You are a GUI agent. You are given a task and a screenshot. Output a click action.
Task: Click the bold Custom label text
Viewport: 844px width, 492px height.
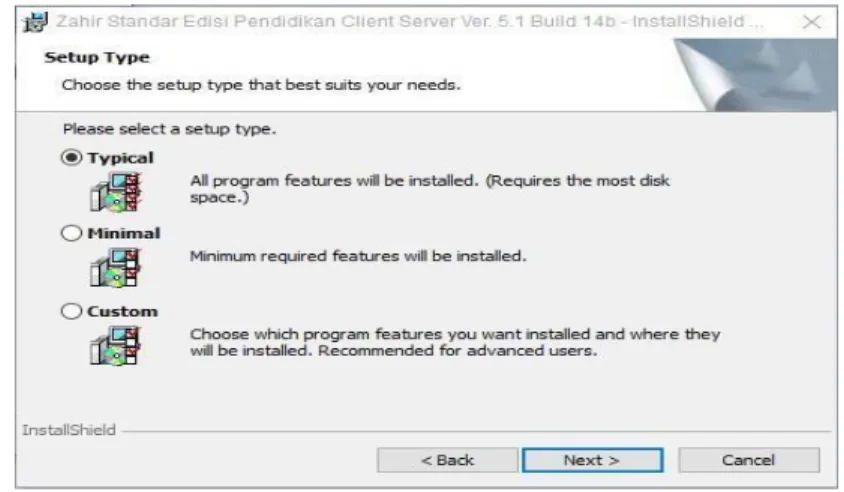123,311
